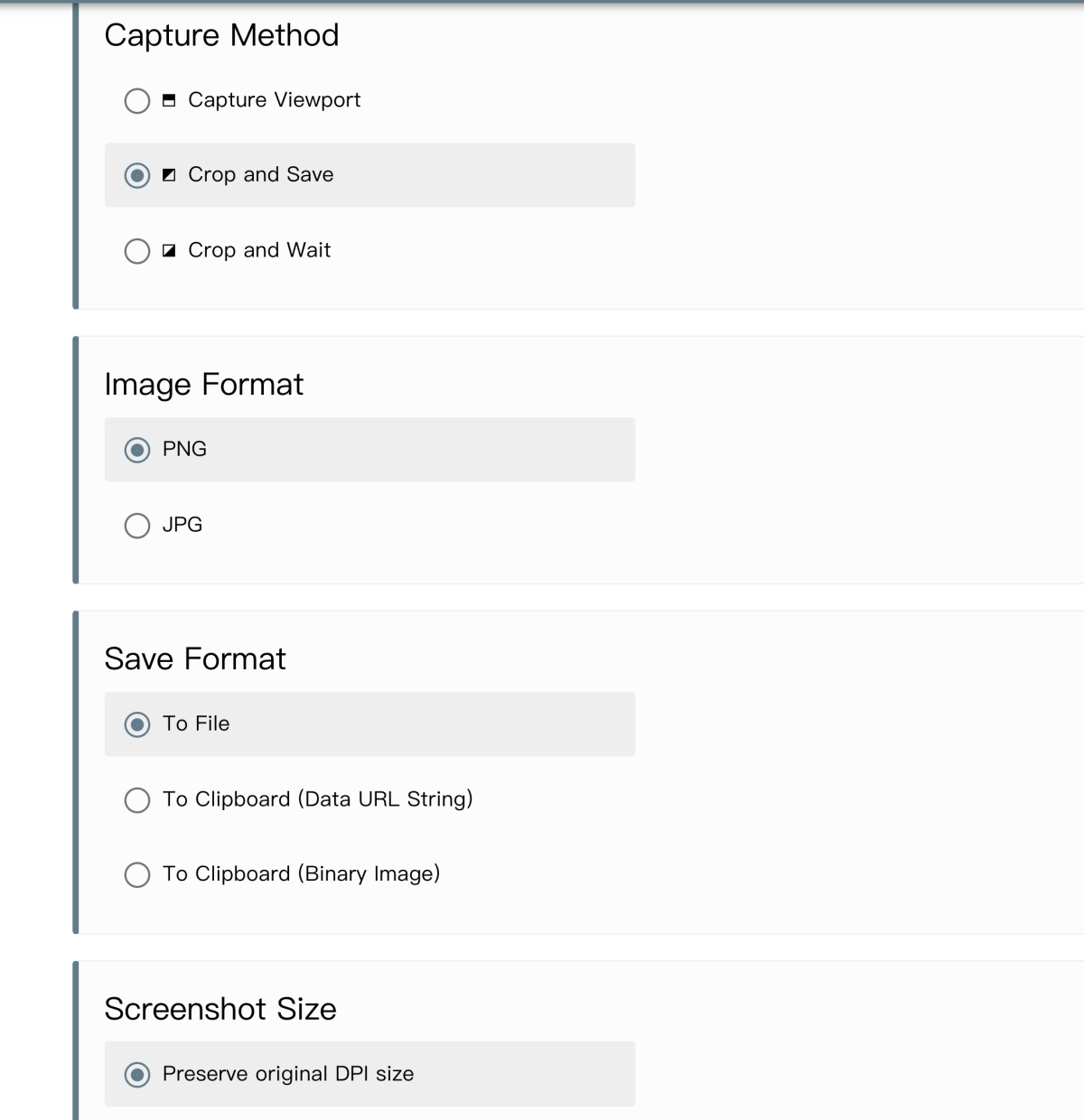The image size is (1084, 1120).
Task: Click the Image Format section heading
Action: pos(203,385)
